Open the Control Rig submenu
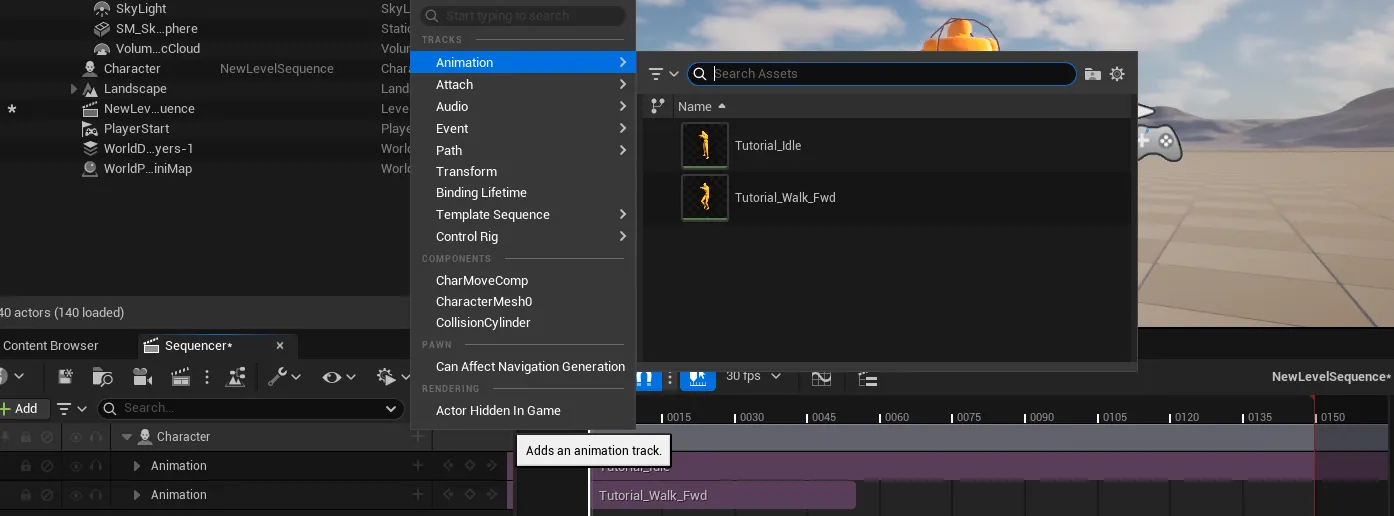This screenshot has width=1394, height=516. [x=523, y=236]
